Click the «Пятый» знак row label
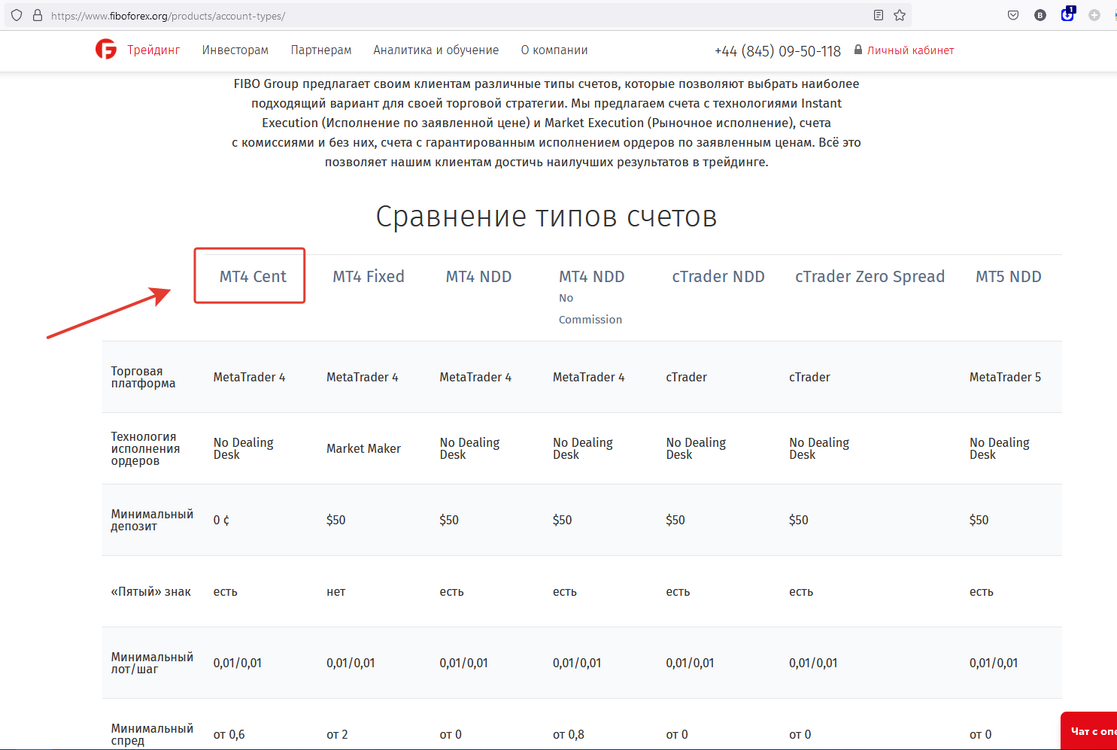The width and height of the screenshot is (1117, 750). (x=151, y=591)
